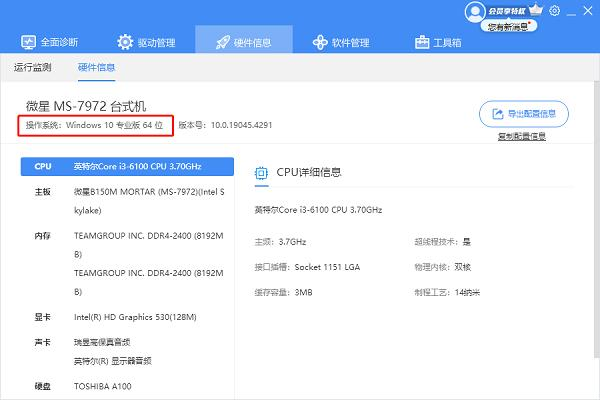Select the 硬盘 row in hardware list
The height and width of the screenshot is (400, 600).
point(127,386)
